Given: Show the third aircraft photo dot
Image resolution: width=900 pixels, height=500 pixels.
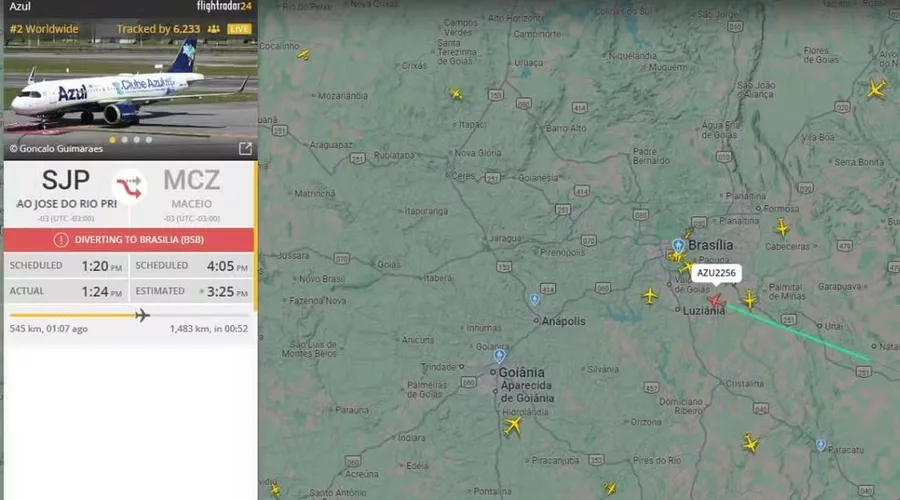Looking at the screenshot, I should (x=137, y=139).
